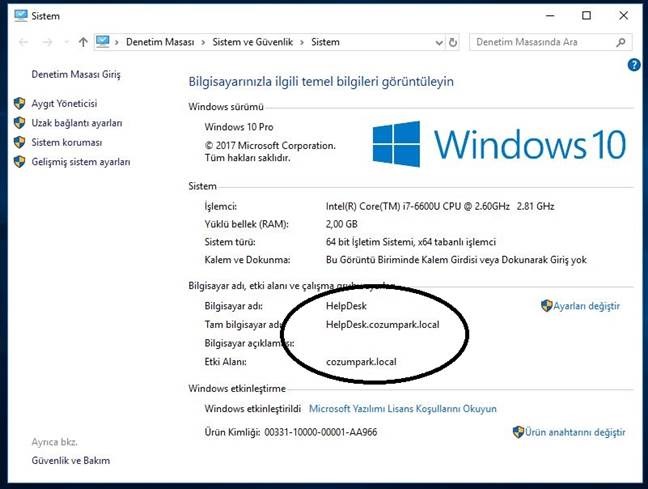Select Denetim Masası breadcrumb
The image size is (648, 489).
coord(160,42)
